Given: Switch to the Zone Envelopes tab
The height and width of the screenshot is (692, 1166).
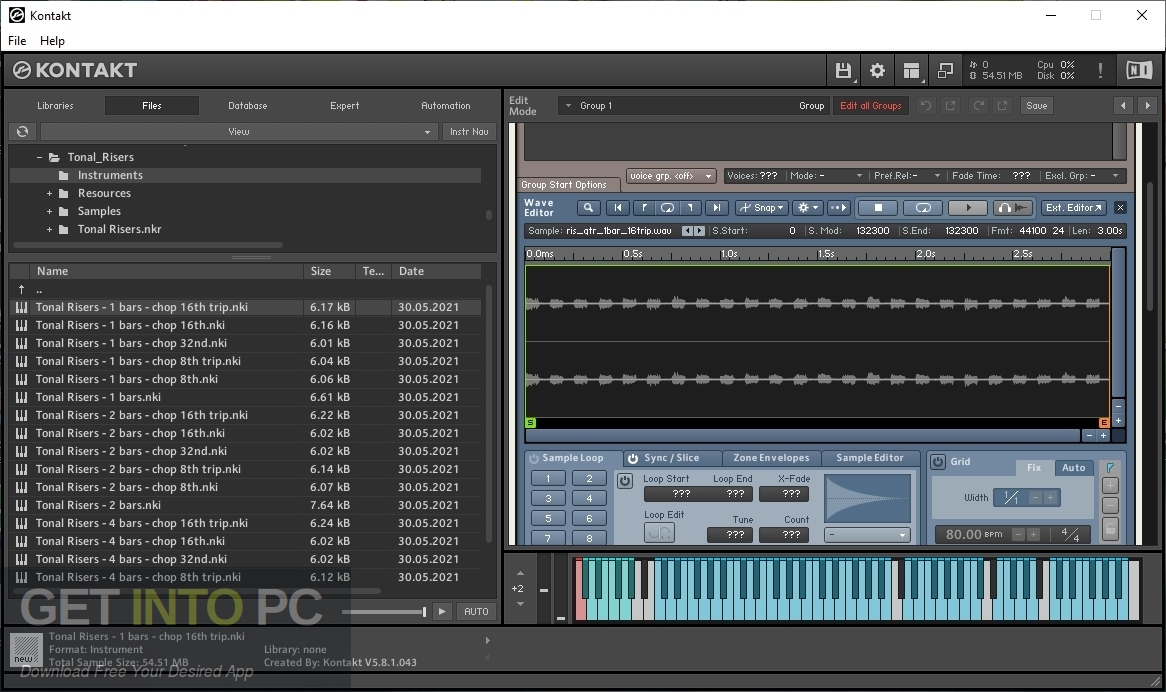Looking at the screenshot, I should coord(771,458).
